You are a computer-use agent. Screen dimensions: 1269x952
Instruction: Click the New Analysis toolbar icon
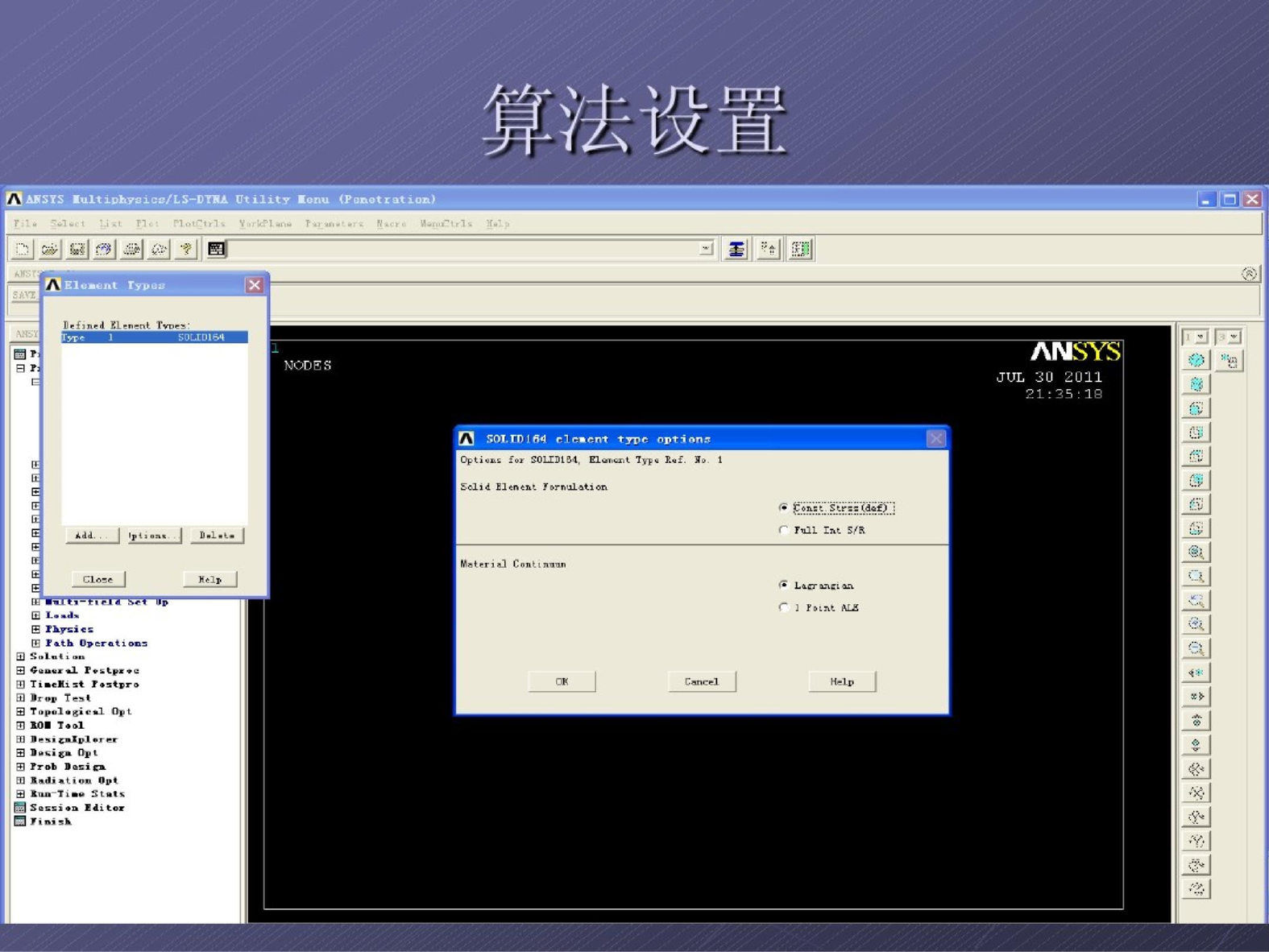22,250
